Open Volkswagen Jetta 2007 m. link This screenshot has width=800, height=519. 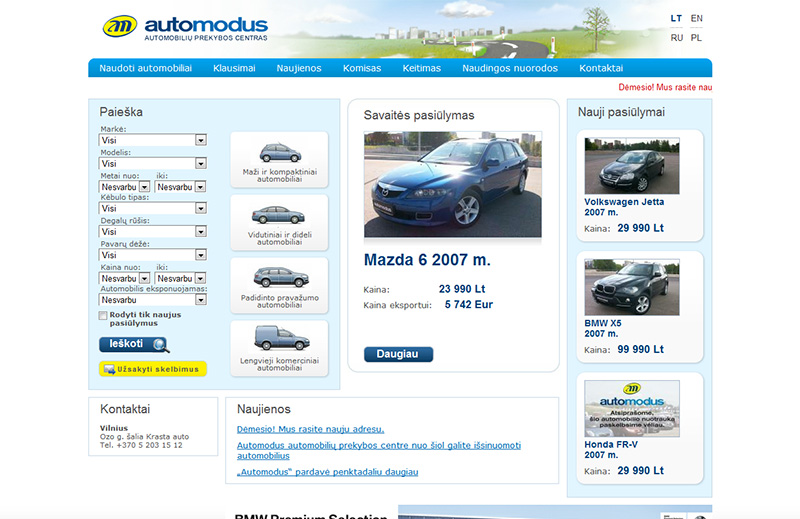(624, 207)
